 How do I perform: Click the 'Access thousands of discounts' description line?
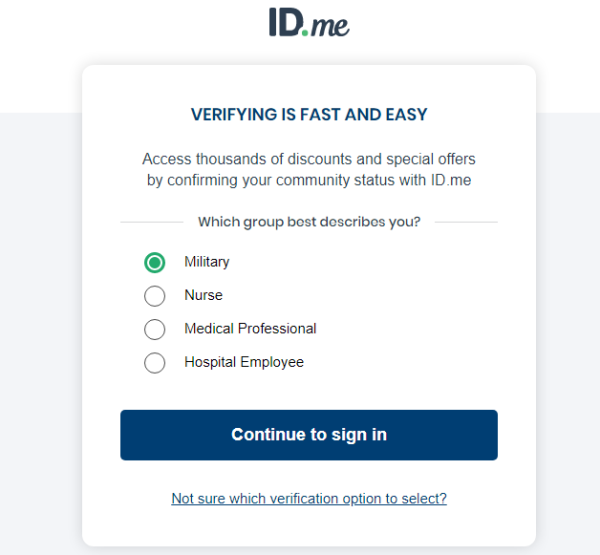point(308,159)
